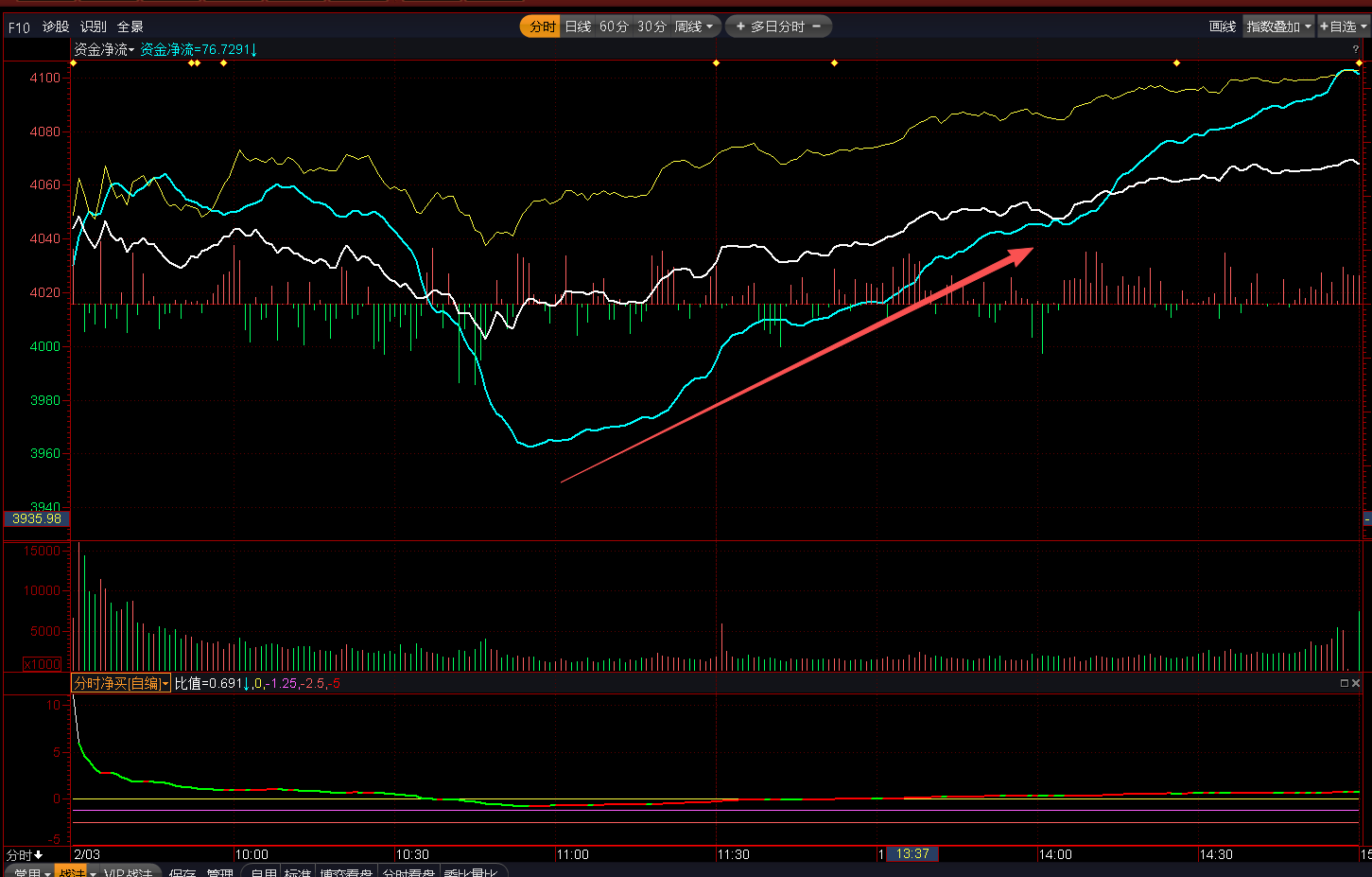
Task: Open the 资金净流 indicator dropdown
Action: (x=104, y=49)
